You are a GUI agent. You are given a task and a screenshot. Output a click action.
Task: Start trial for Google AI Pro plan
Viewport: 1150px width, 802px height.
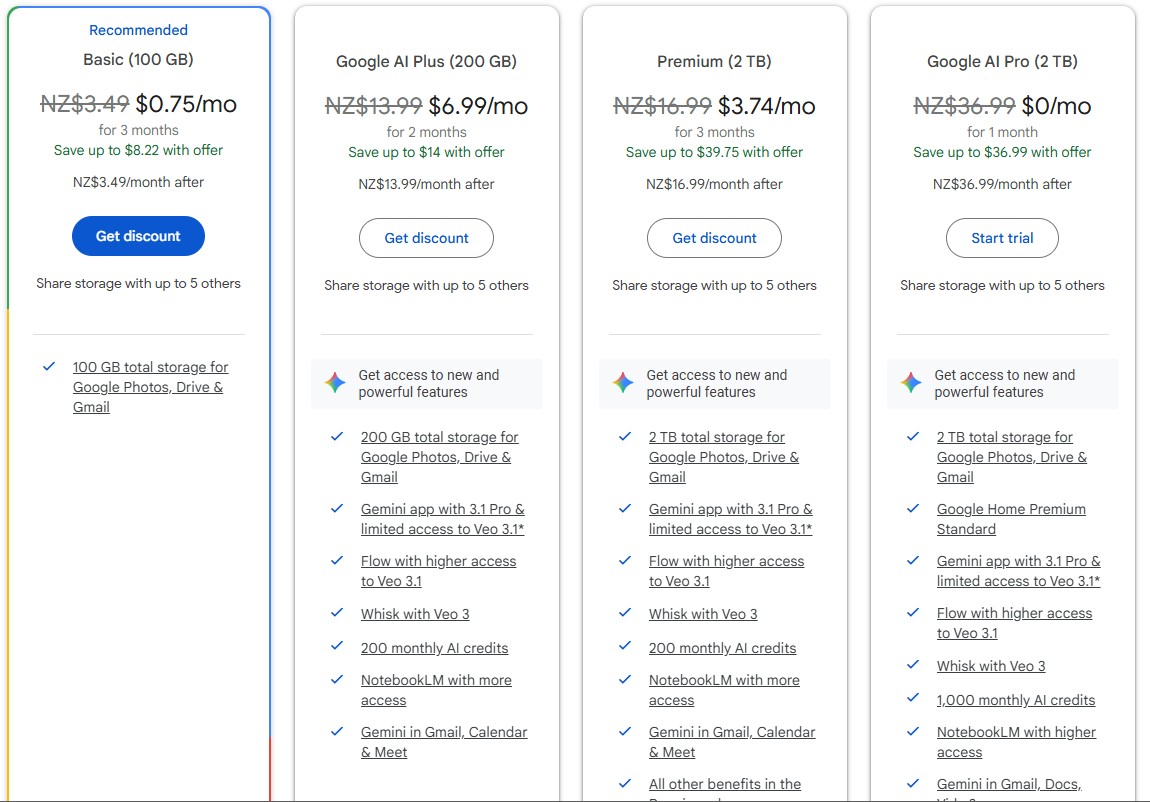click(1002, 238)
